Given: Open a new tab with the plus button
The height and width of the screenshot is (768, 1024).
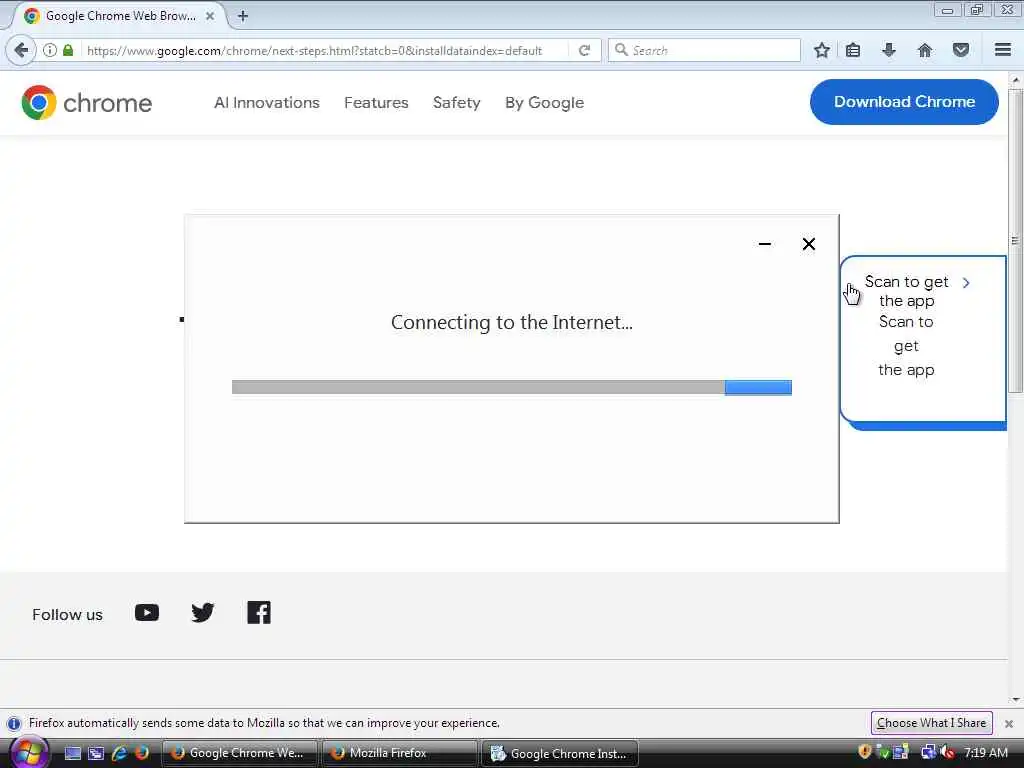Looking at the screenshot, I should coord(243,16).
